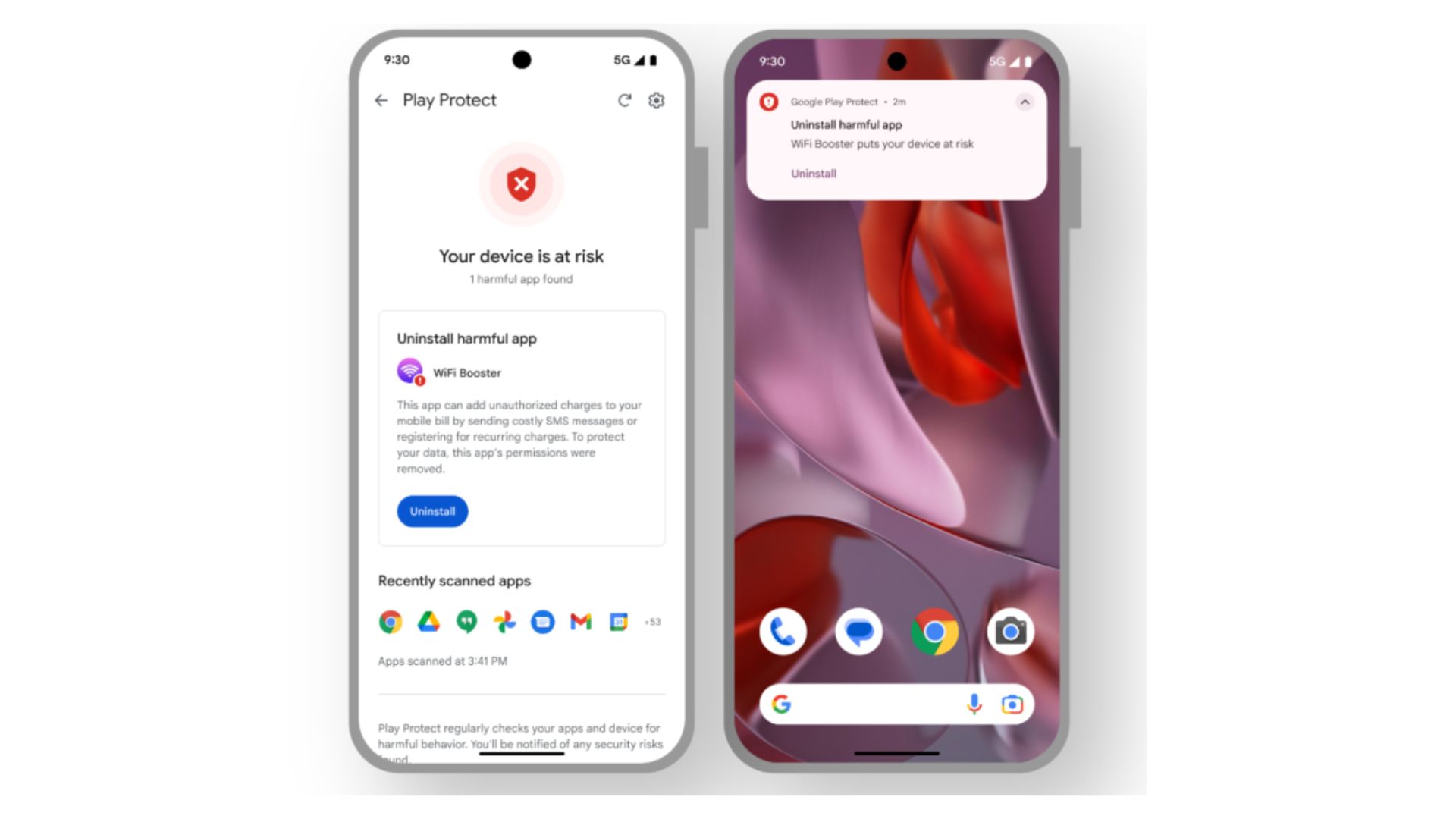Click the Google Maps icon in recently scanned

click(506, 622)
